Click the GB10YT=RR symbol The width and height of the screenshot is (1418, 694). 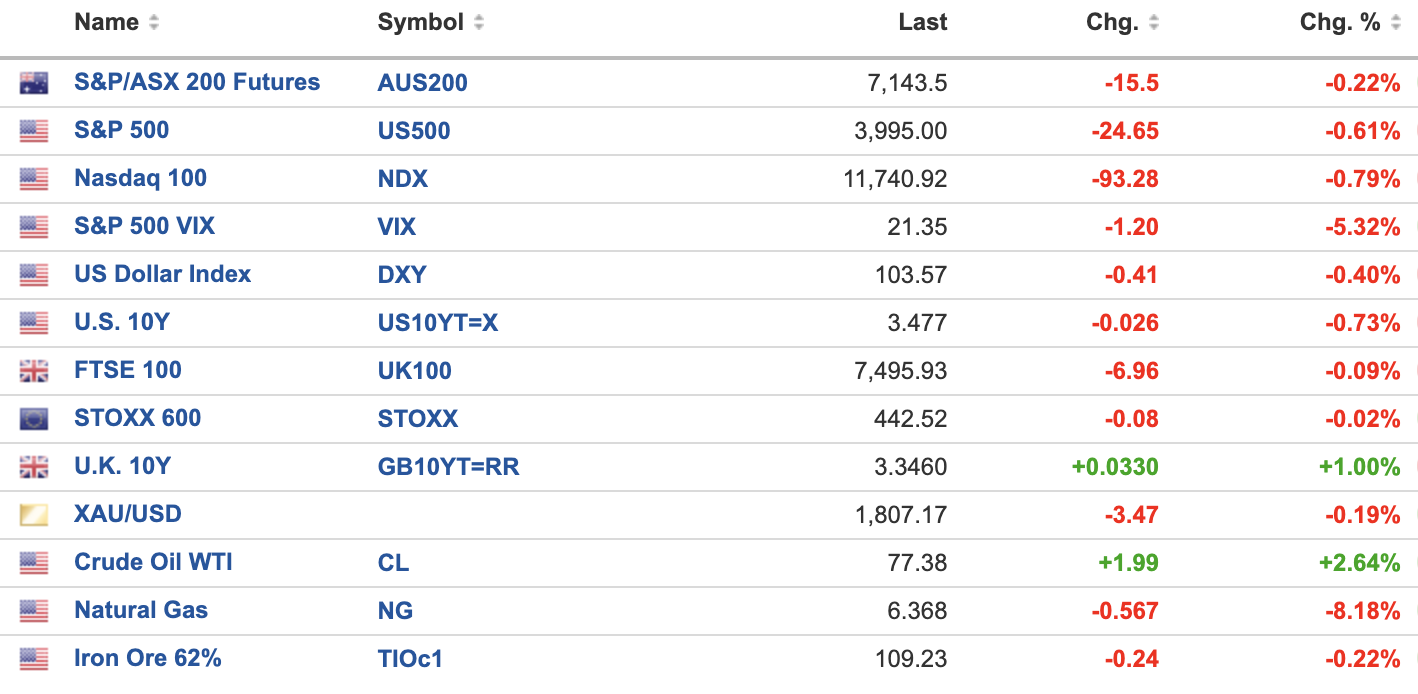pos(448,467)
